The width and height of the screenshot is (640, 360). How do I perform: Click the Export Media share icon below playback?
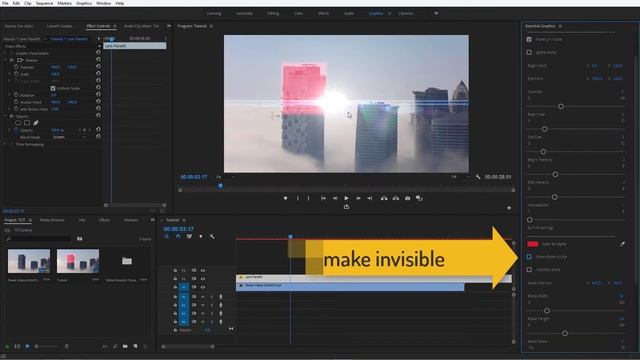click(346, 207)
